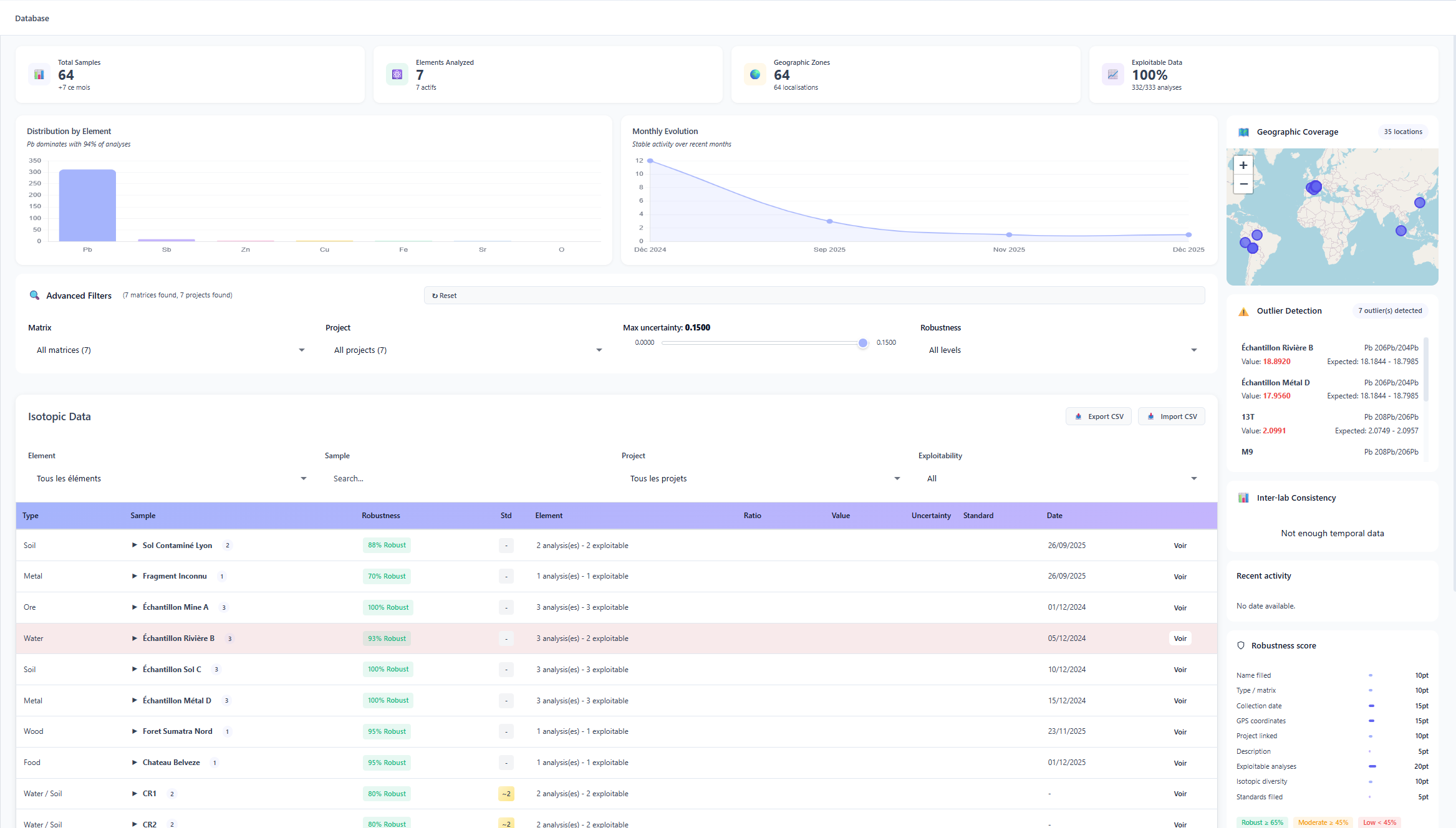1456x828 pixels.
Task: Zoom in on the Geographic Coverage map
Action: (x=1243, y=165)
